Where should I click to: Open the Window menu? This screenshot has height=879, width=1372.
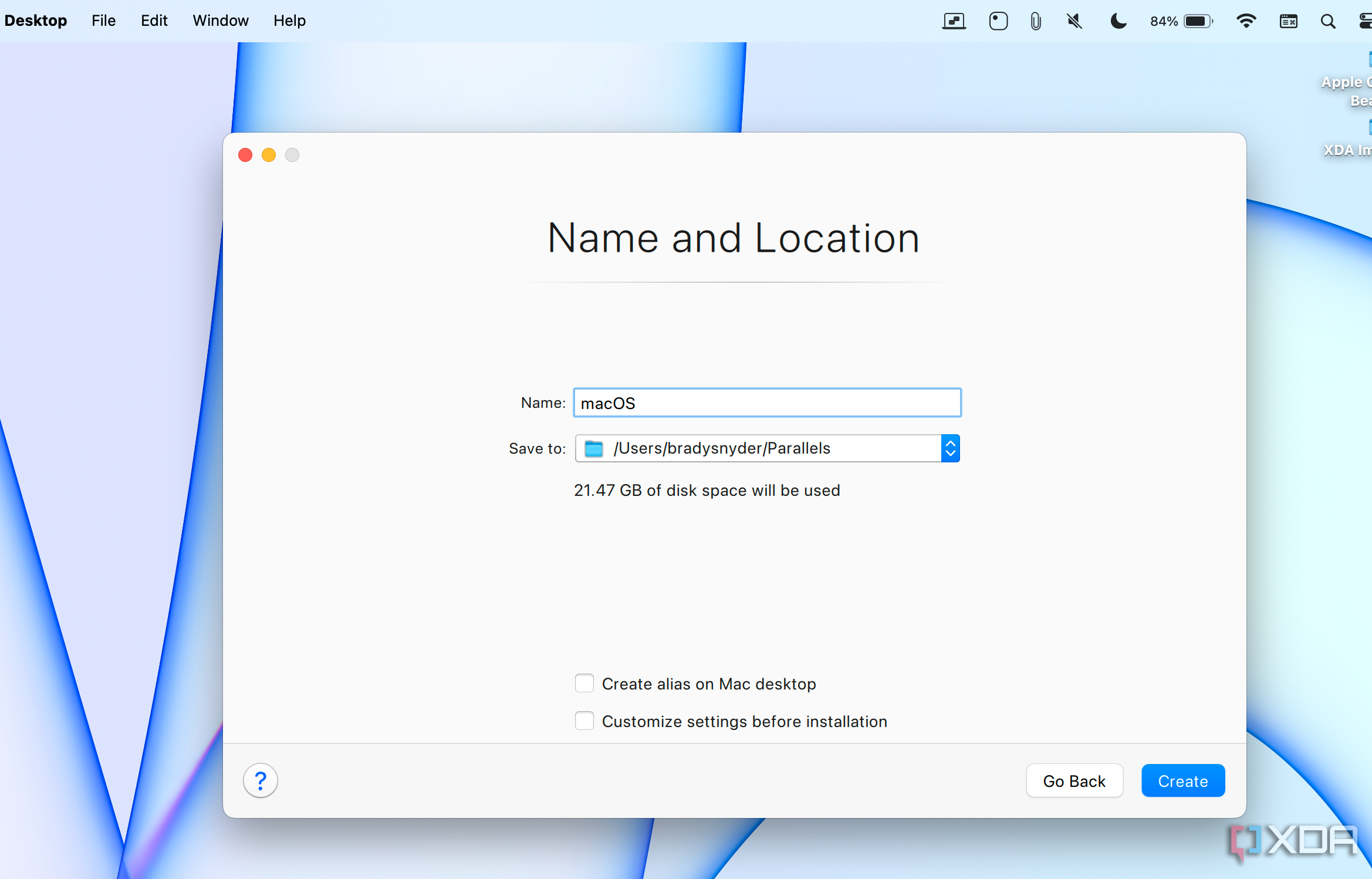click(x=221, y=21)
